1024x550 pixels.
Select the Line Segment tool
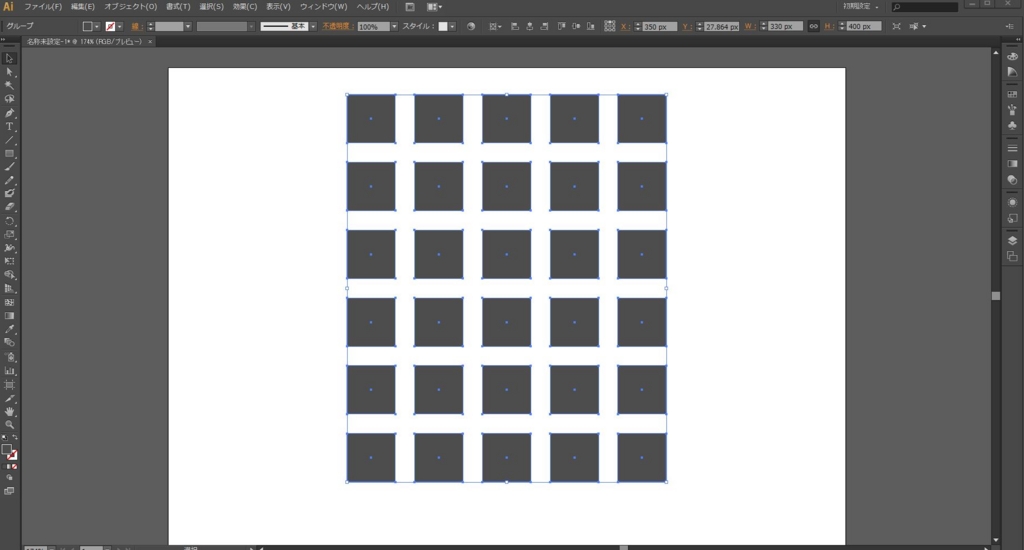(x=9, y=140)
